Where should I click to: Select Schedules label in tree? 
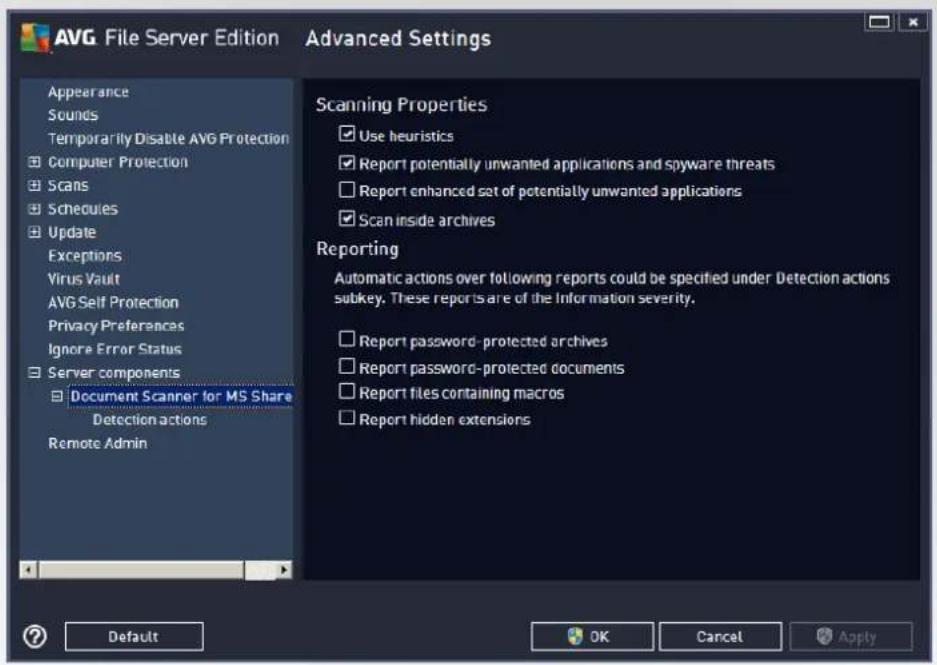83,209
